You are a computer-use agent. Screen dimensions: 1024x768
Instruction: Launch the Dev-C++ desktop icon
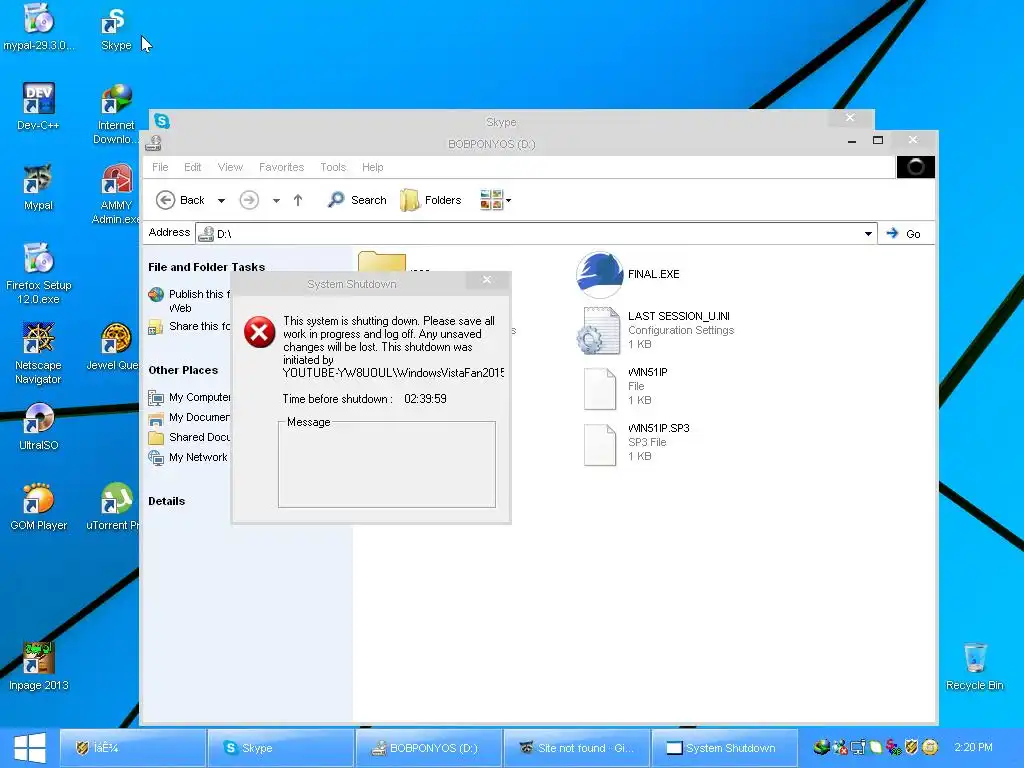coord(39,106)
